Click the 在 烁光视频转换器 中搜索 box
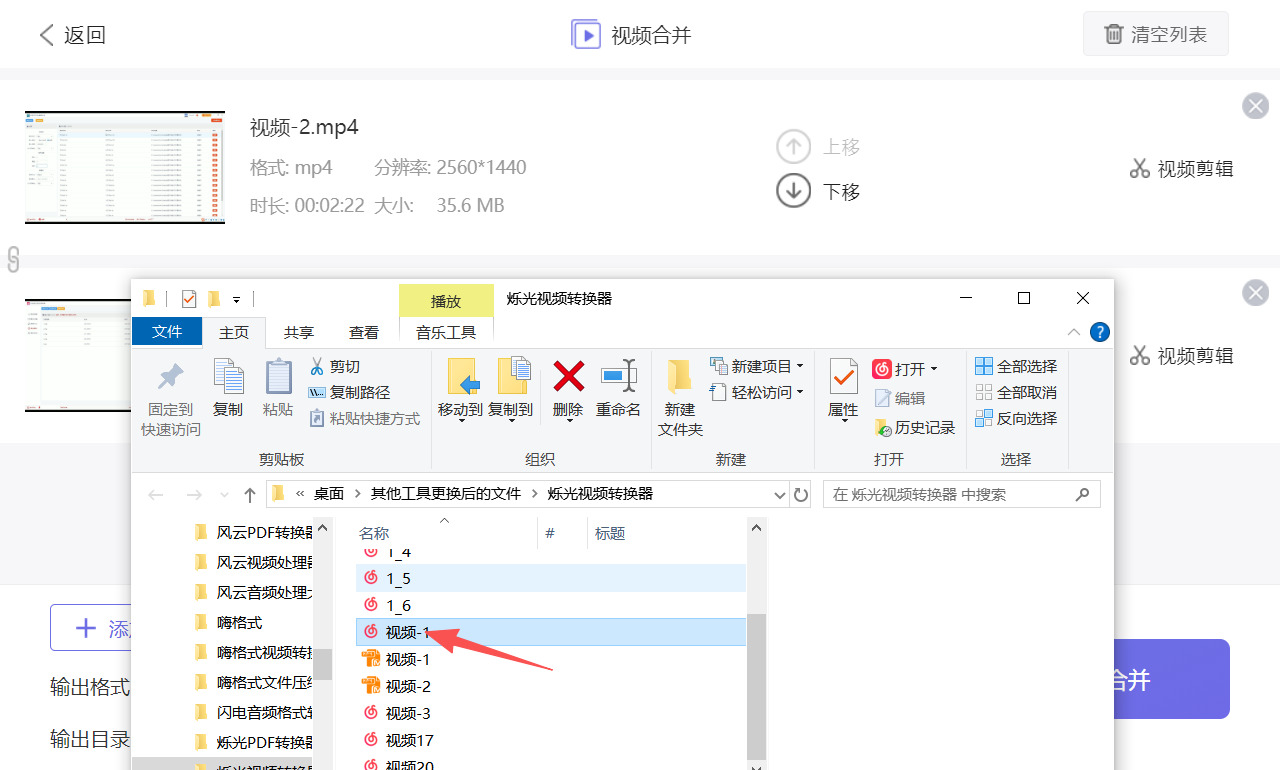 tap(961, 494)
